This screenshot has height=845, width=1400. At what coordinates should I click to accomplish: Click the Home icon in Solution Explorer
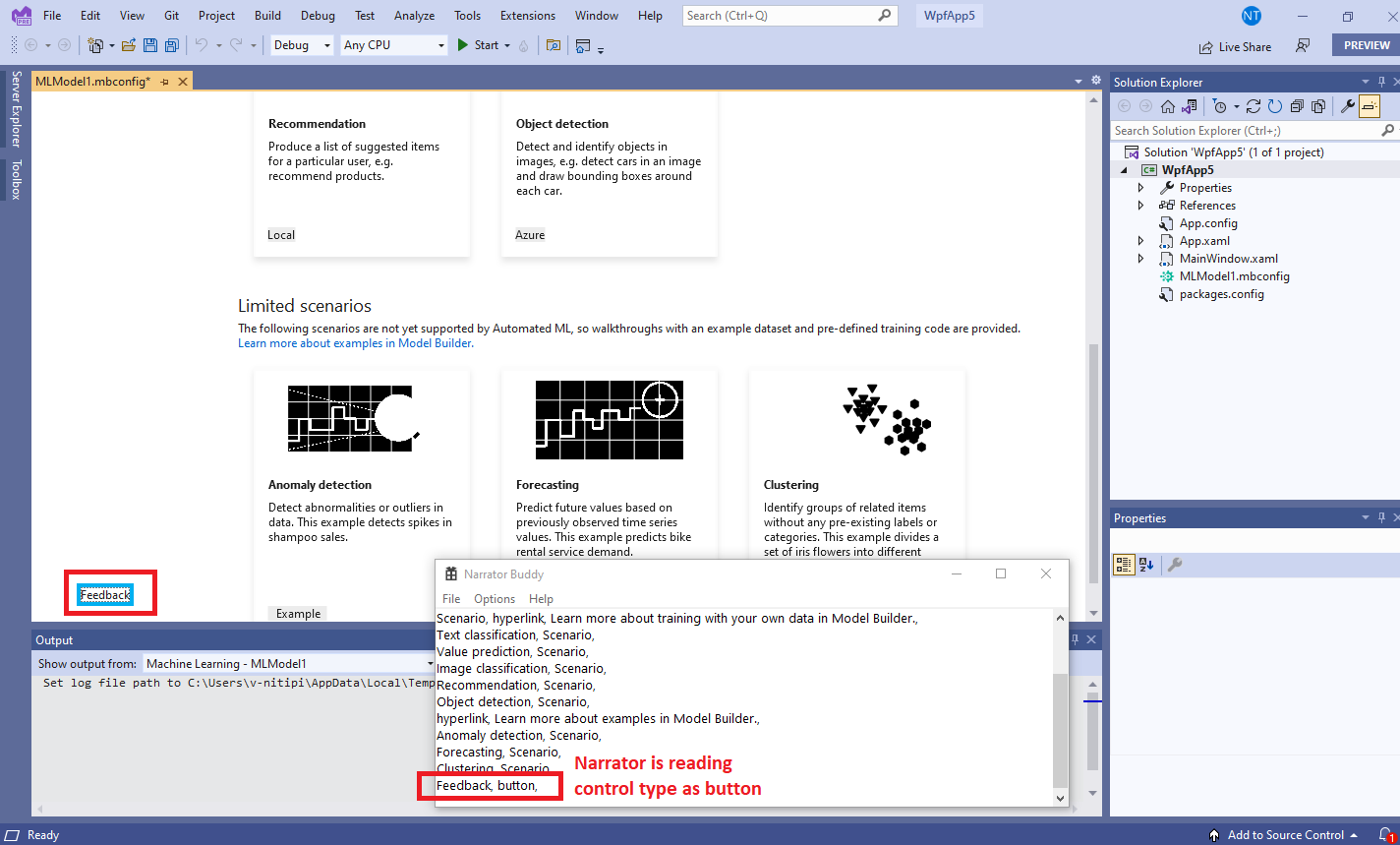[1168, 105]
